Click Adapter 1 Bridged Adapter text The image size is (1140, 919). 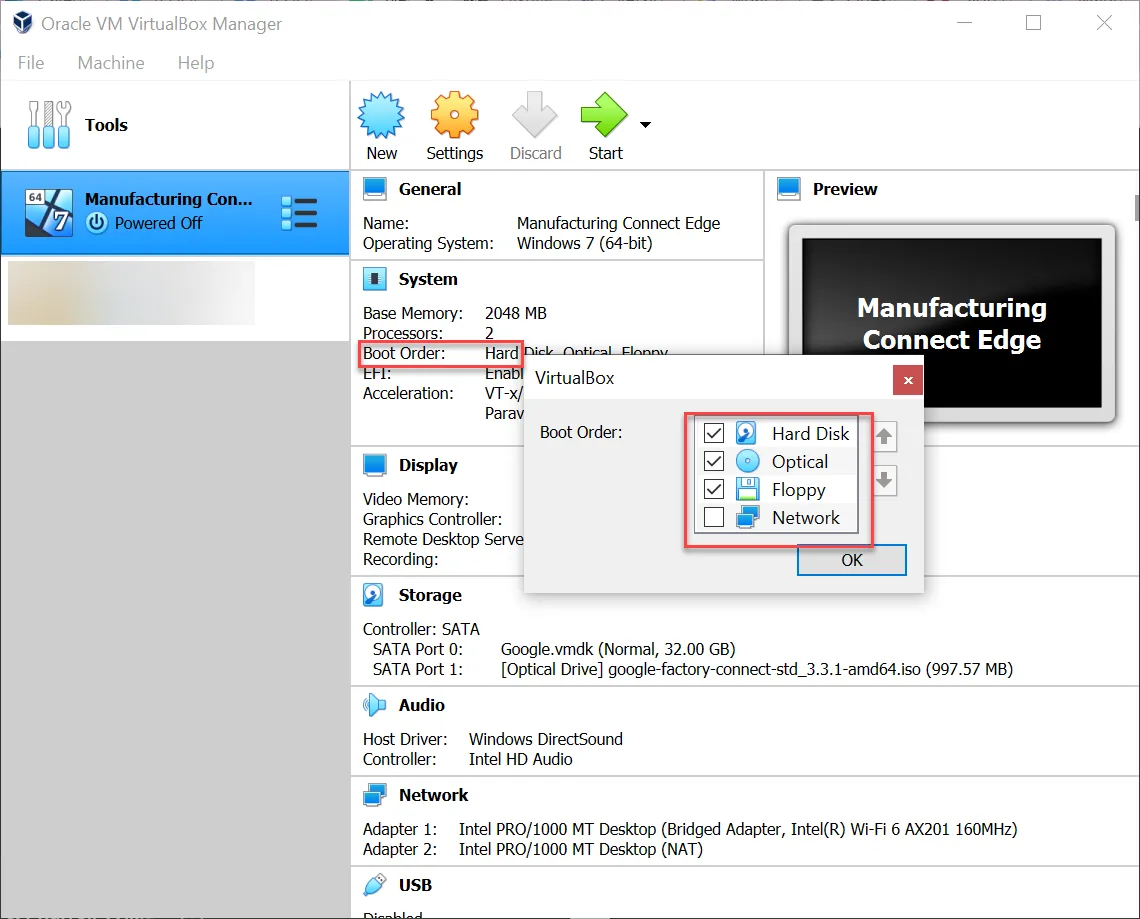737,830
